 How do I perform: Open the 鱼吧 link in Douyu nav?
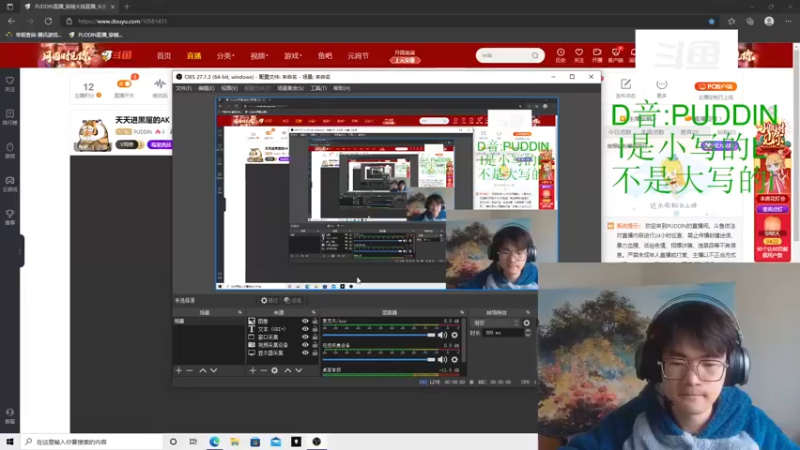(x=324, y=56)
